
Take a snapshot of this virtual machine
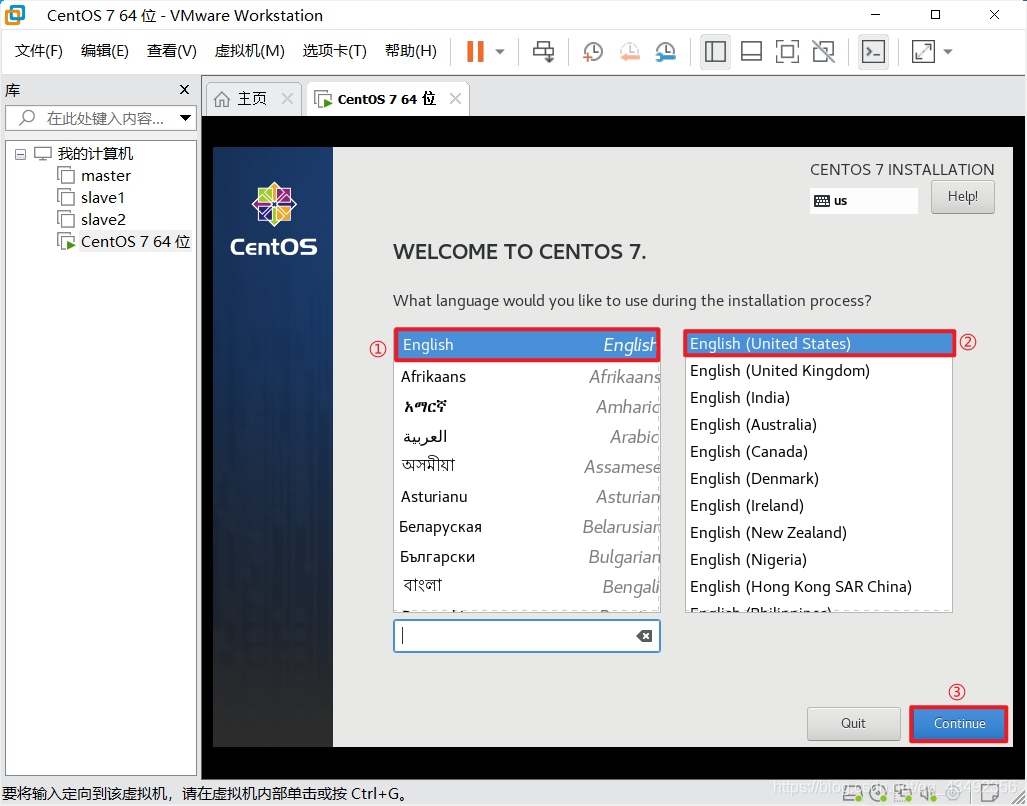593,52
